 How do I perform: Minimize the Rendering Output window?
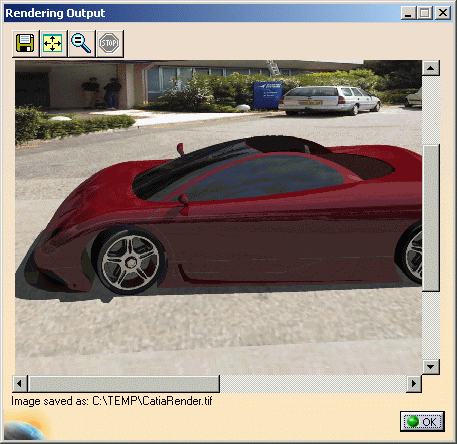pyautogui.click(x=408, y=13)
